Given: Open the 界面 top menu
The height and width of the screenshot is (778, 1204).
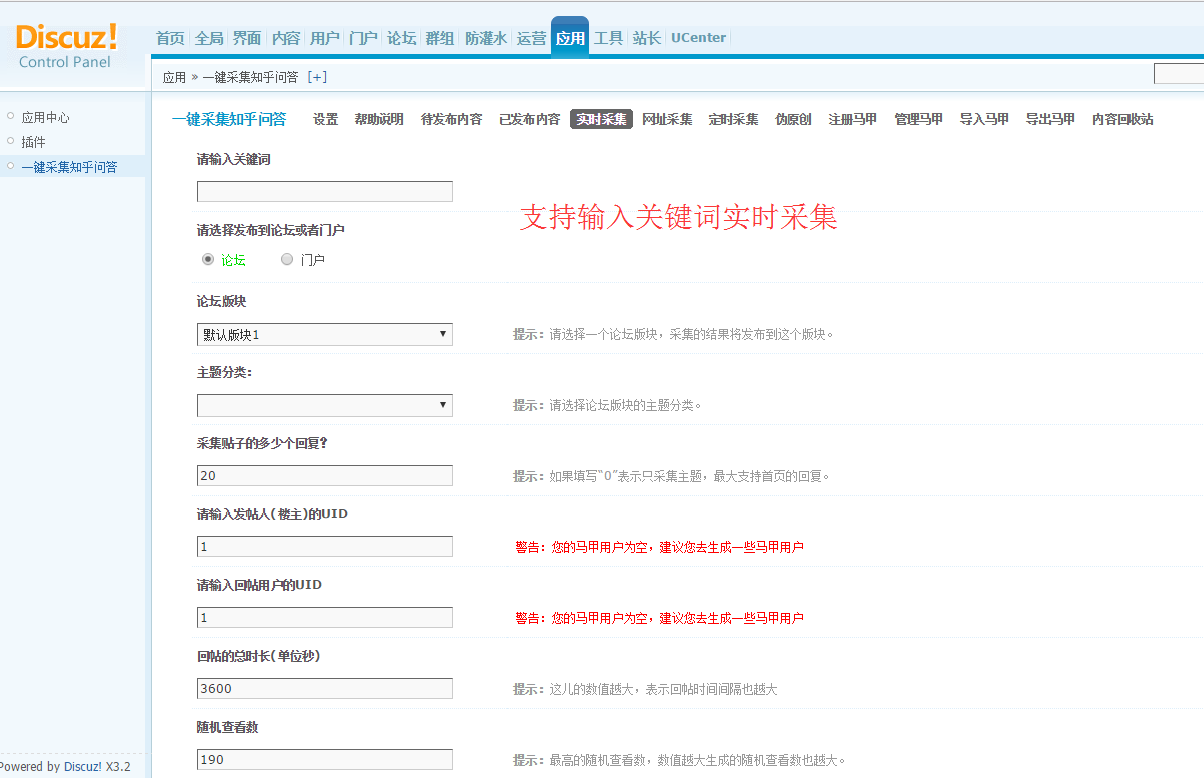Looking at the screenshot, I should (x=247, y=38).
